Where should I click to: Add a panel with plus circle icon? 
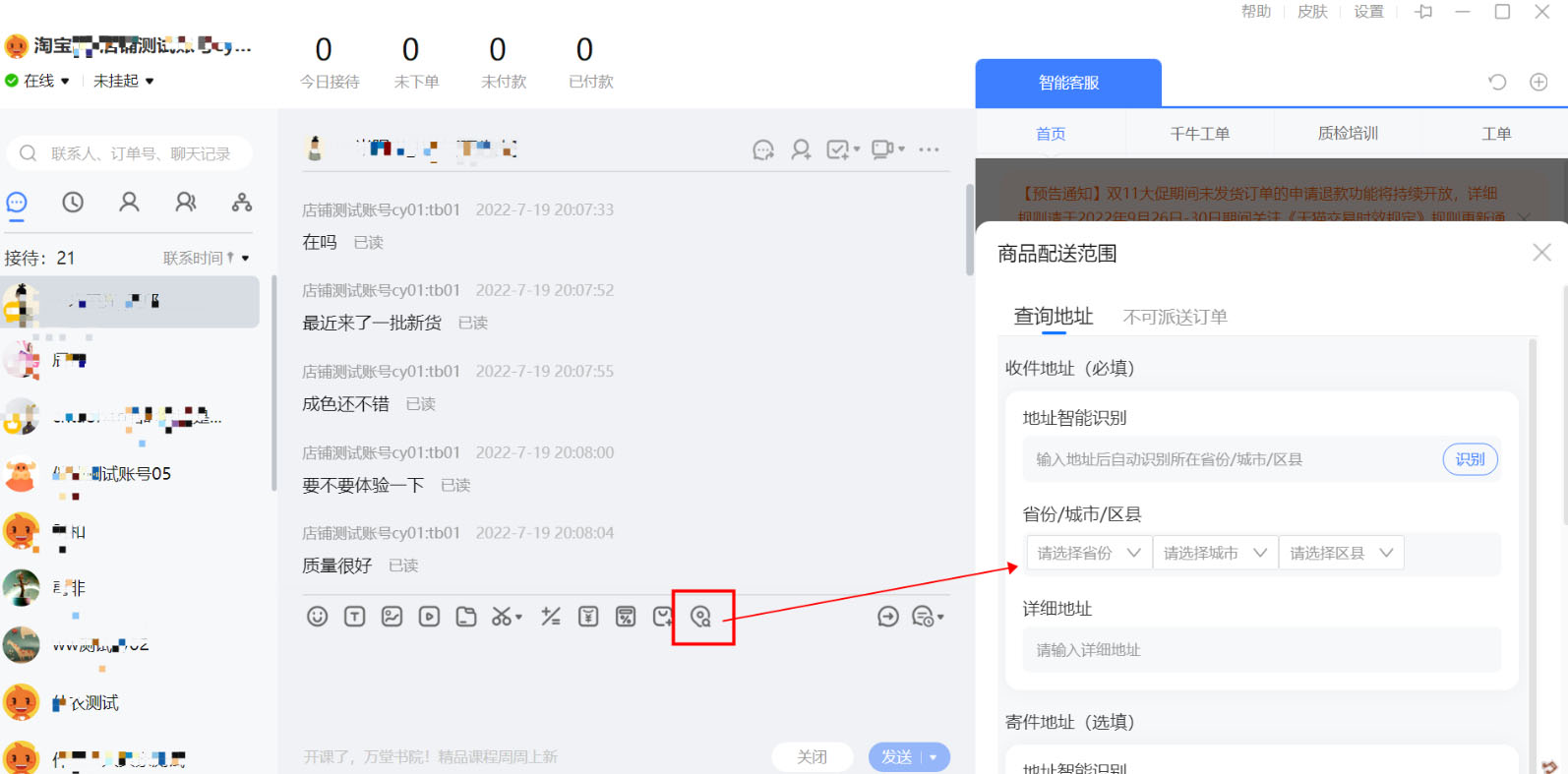coord(1538,83)
